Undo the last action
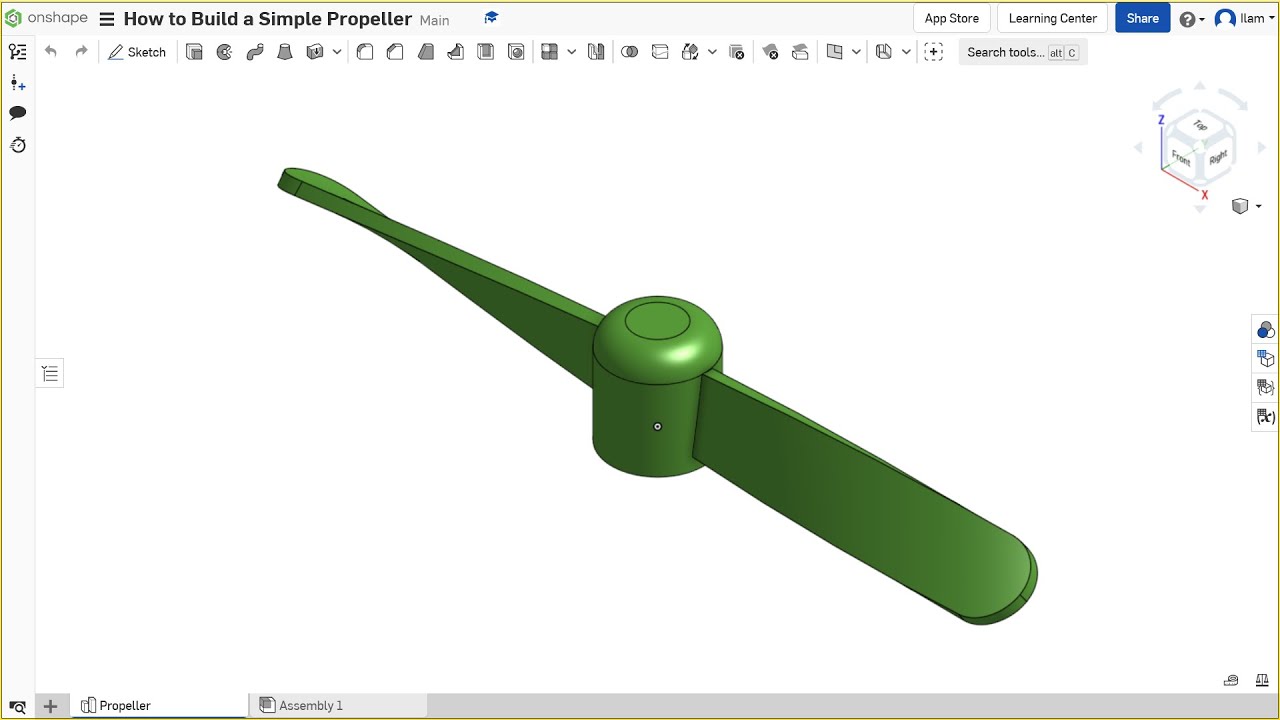The width and height of the screenshot is (1280, 720). [x=51, y=52]
